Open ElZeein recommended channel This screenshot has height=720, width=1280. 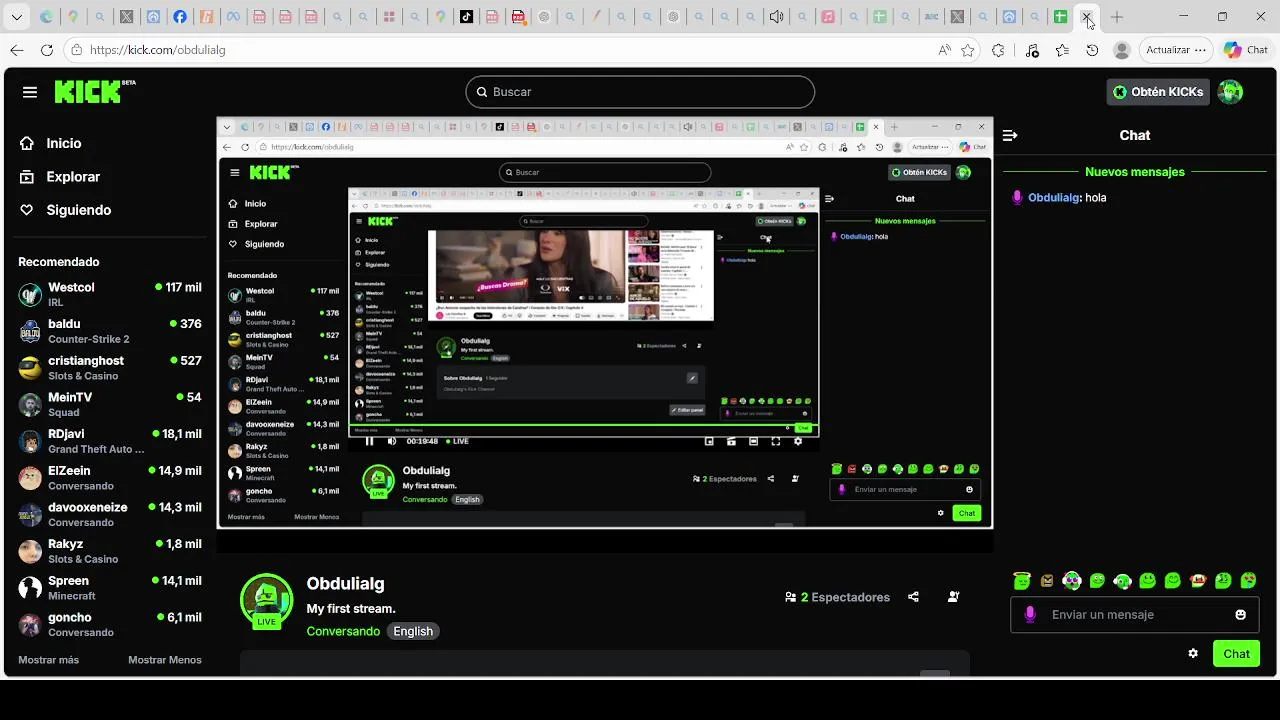click(110, 478)
